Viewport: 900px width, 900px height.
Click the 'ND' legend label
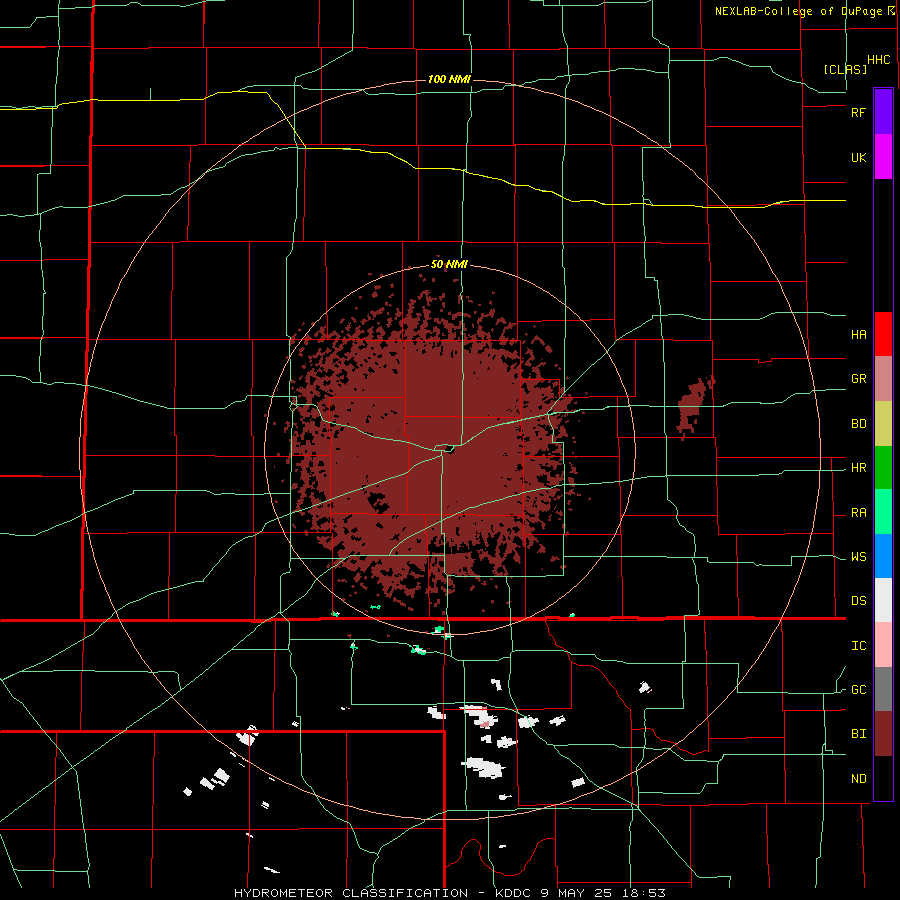pyautogui.click(x=858, y=779)
